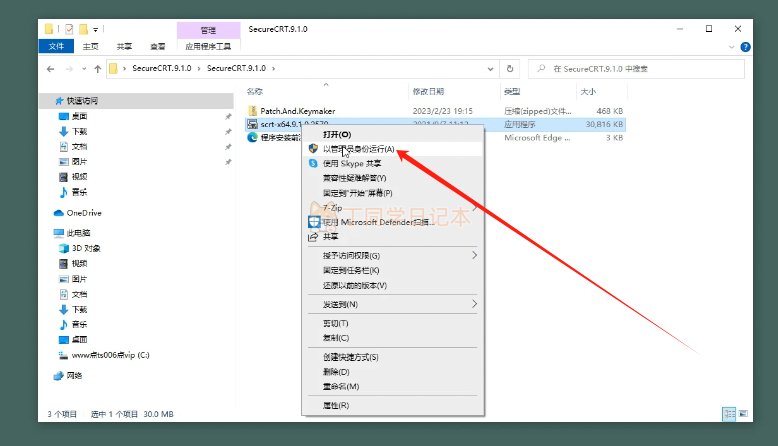Open quick access toolbar customize dropdown
The image size is (778, 446).
point(95,30)
